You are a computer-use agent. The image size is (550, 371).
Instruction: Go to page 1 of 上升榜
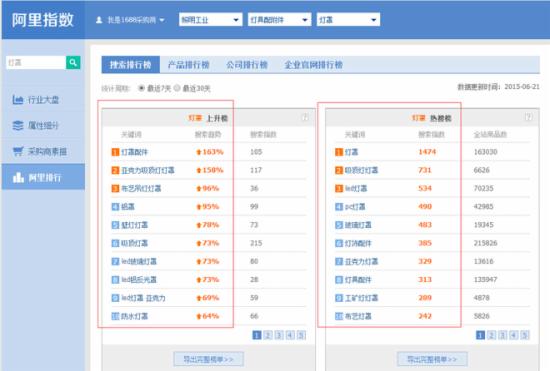[x=257, y=335]
